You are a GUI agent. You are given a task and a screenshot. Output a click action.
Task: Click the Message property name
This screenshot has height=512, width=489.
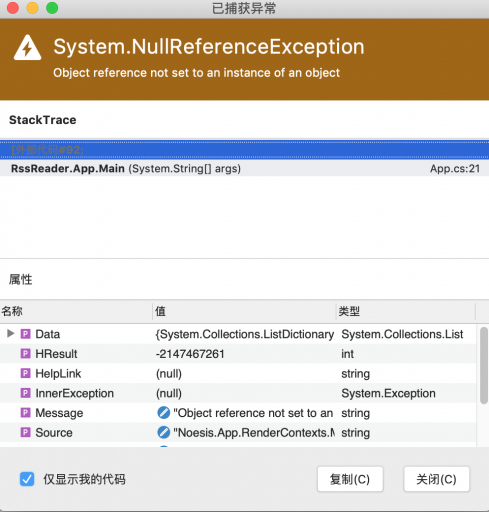pos(59,413)
